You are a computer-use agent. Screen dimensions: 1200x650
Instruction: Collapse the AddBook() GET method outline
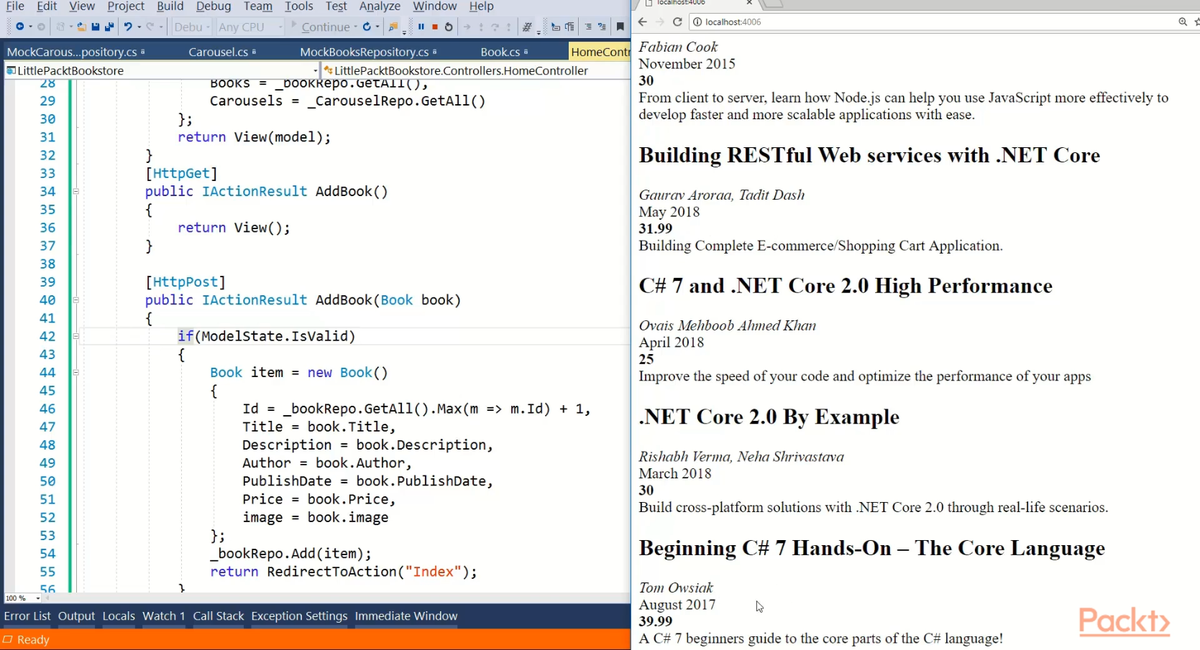point(75,191)
